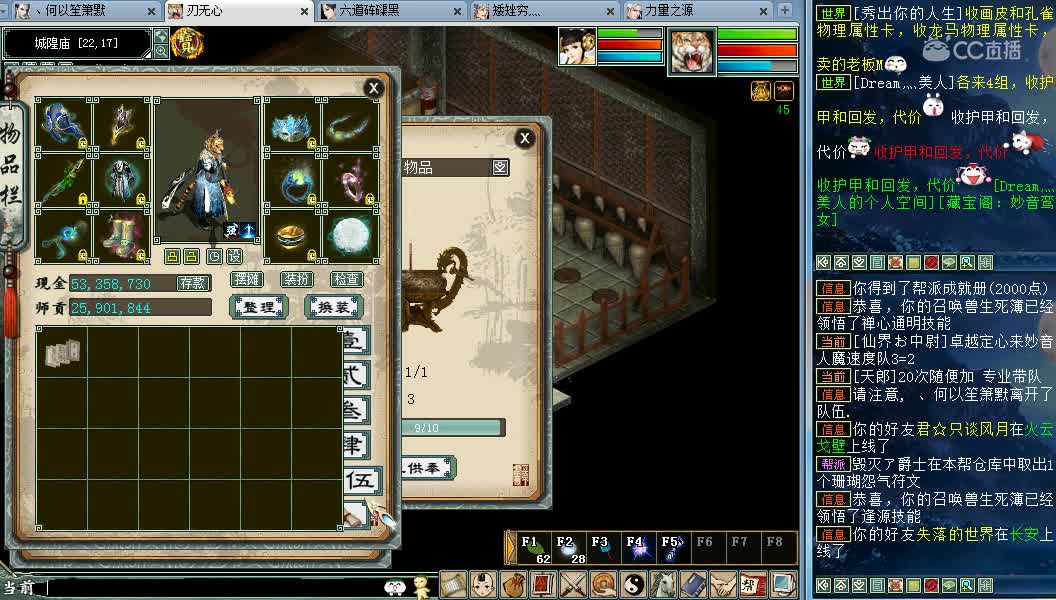Click the magnifier plus icon in upper chat toolbar
The height and width of the screenshot is (600, 1056).
pos(967,263)
